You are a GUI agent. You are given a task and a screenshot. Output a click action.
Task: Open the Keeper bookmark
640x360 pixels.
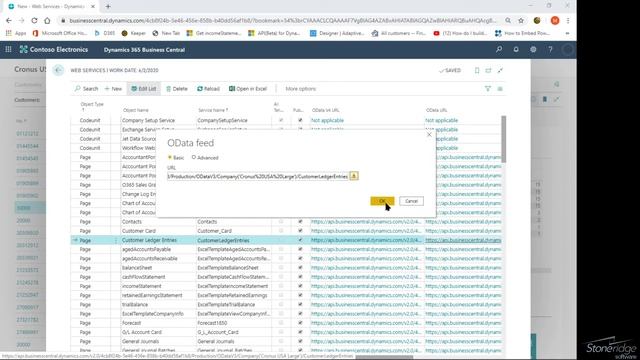(x=133, y=33)
